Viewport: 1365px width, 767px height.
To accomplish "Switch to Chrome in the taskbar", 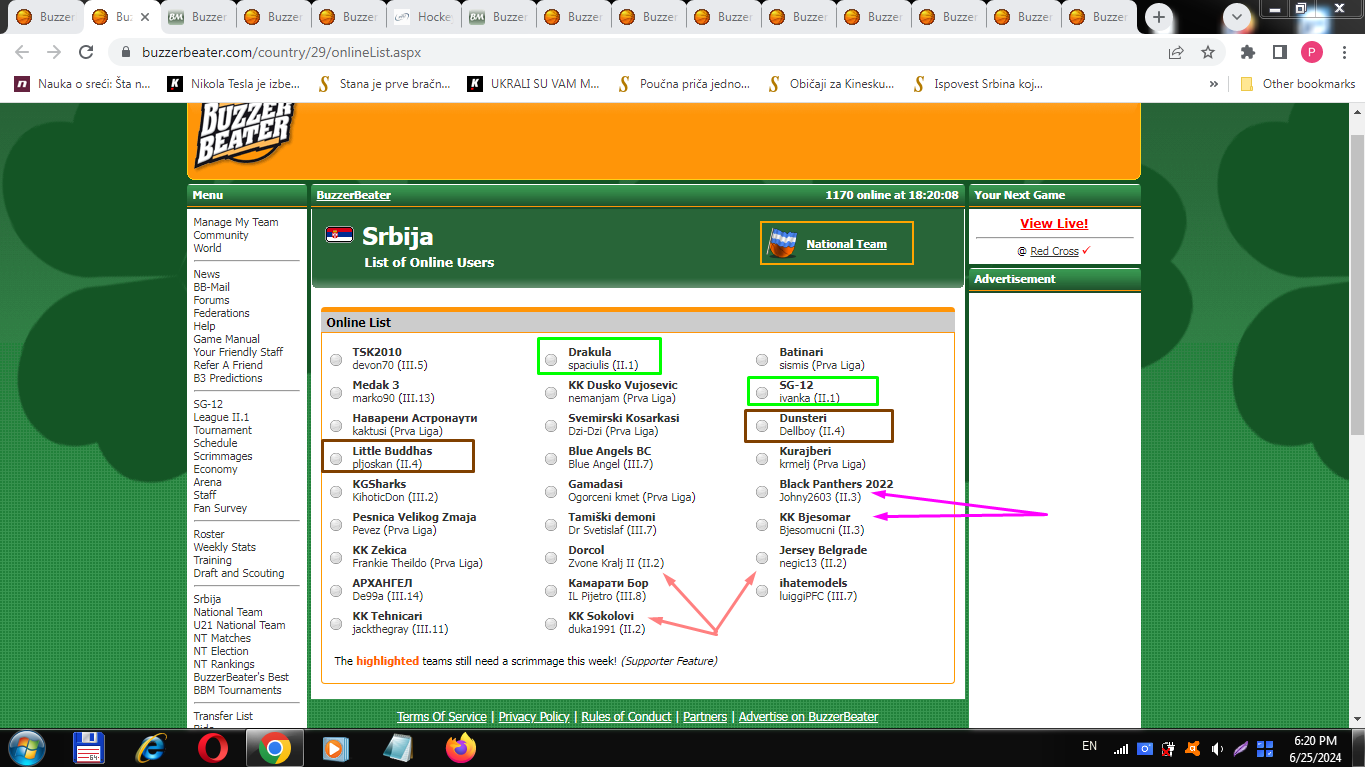I will [x=274, y=747].
